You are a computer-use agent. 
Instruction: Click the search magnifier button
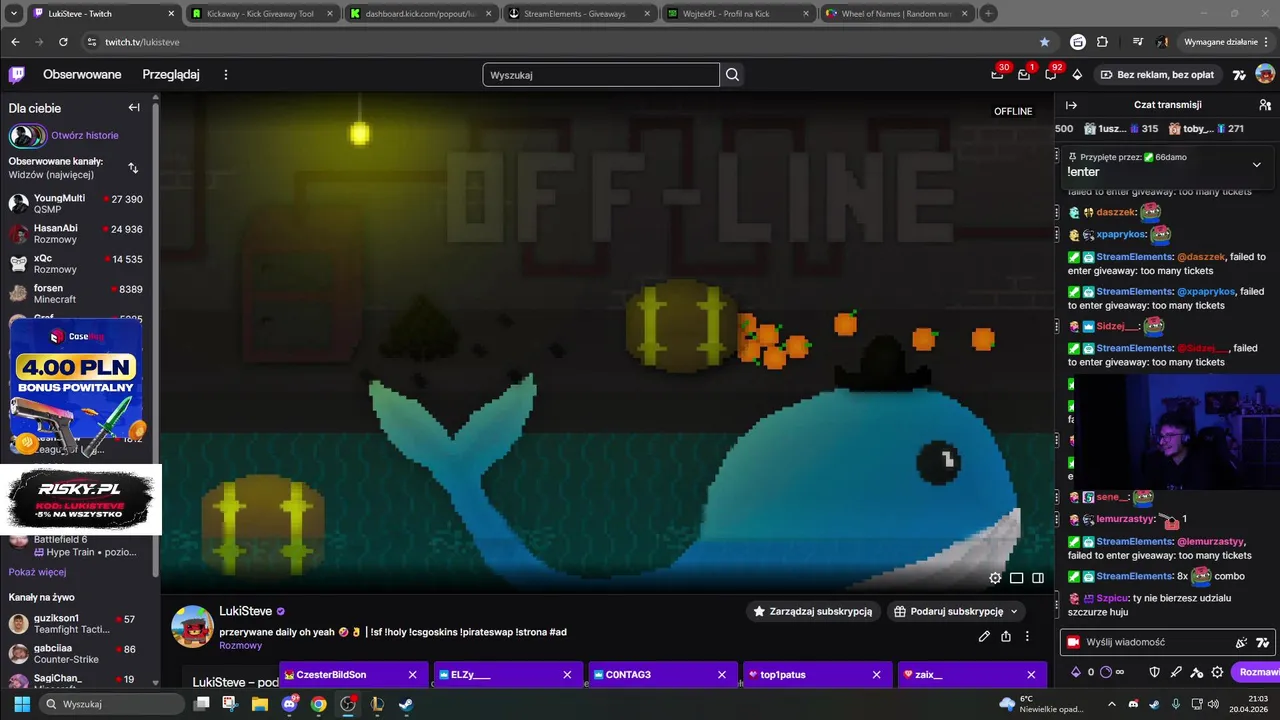click(732, 75)
